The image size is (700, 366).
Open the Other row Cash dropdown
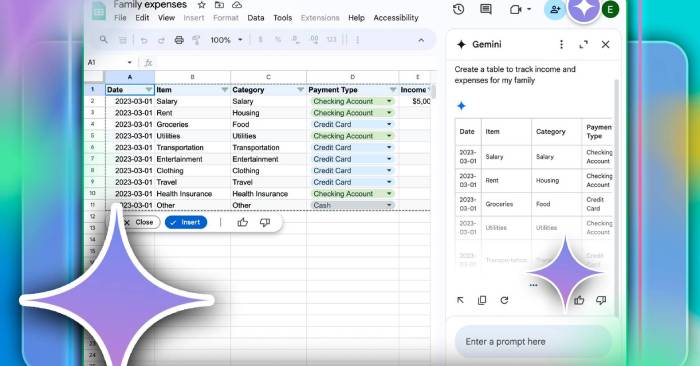pyautogui.click(x=389, y=205)
